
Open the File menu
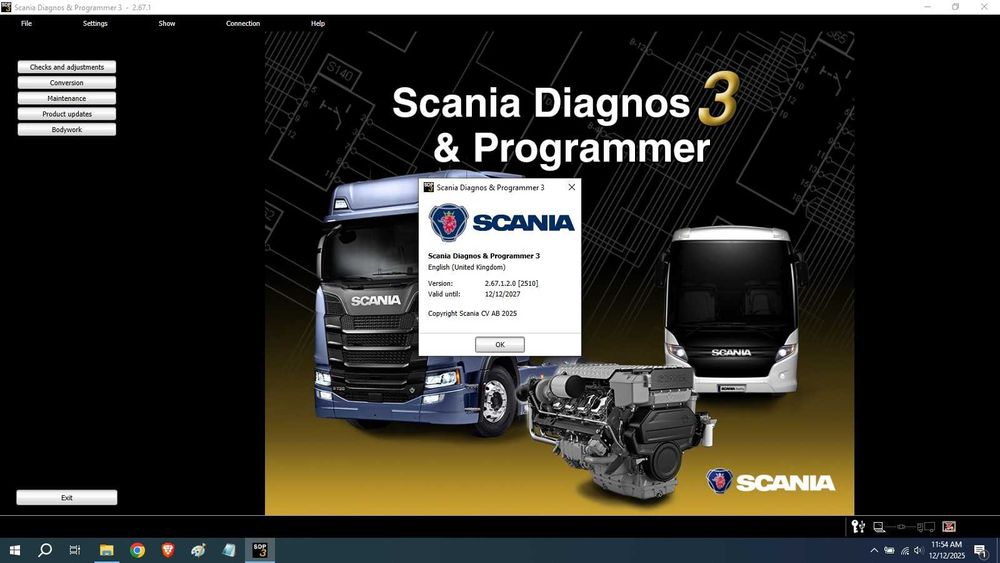coord(26,23)
